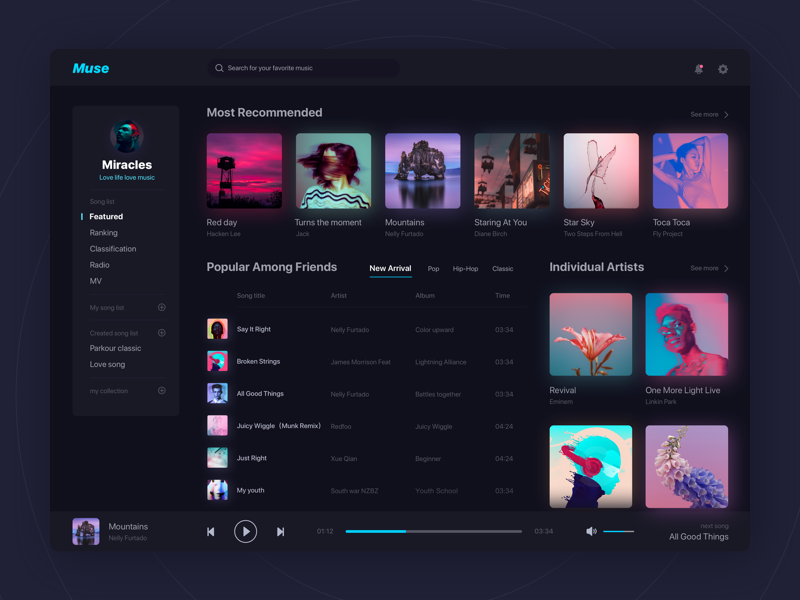The image size is (800, 600).
Task: Click artist Redfoo
Action: (x=341, y=426)
